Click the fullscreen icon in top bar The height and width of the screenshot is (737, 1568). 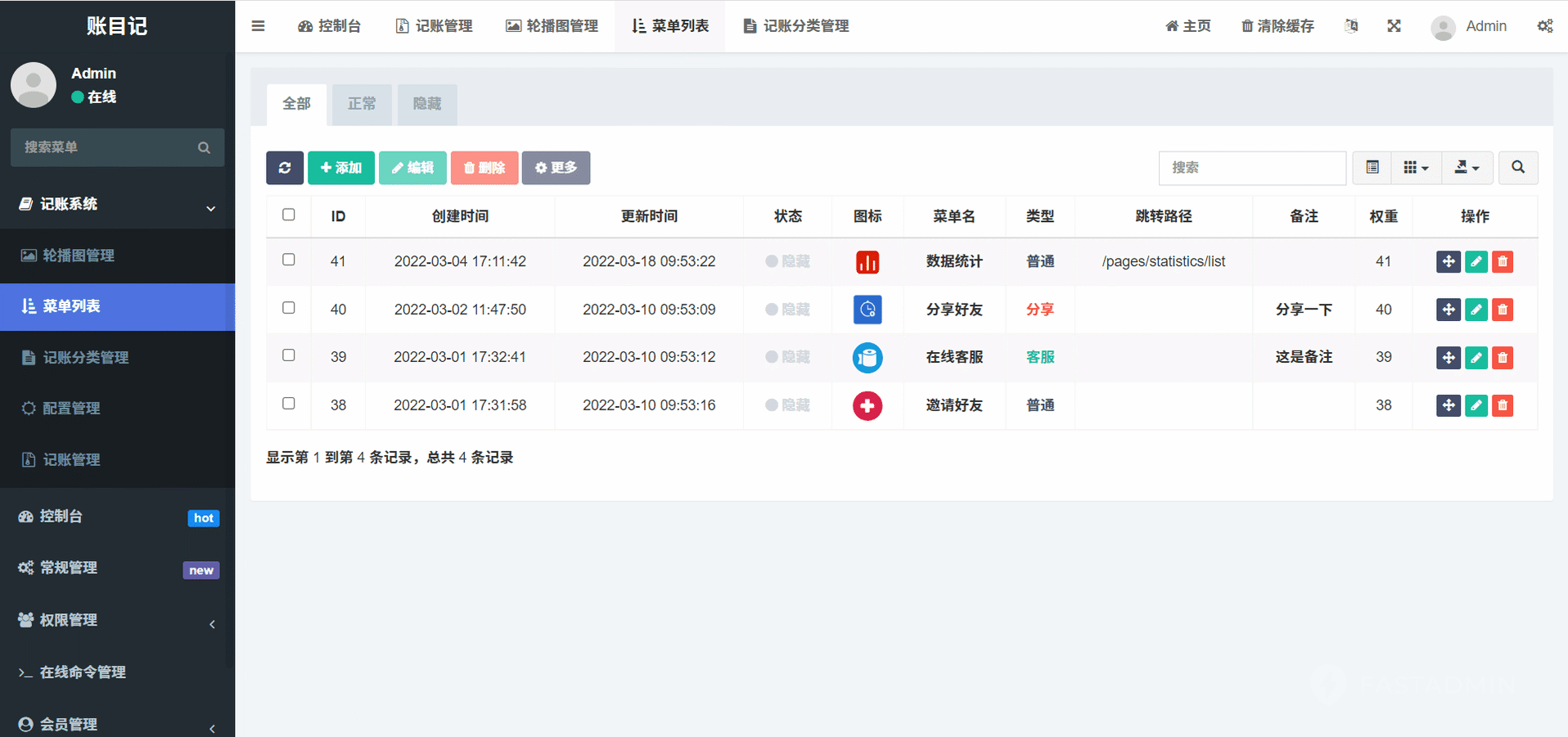pyautogui.click(x=1394, y=26)
